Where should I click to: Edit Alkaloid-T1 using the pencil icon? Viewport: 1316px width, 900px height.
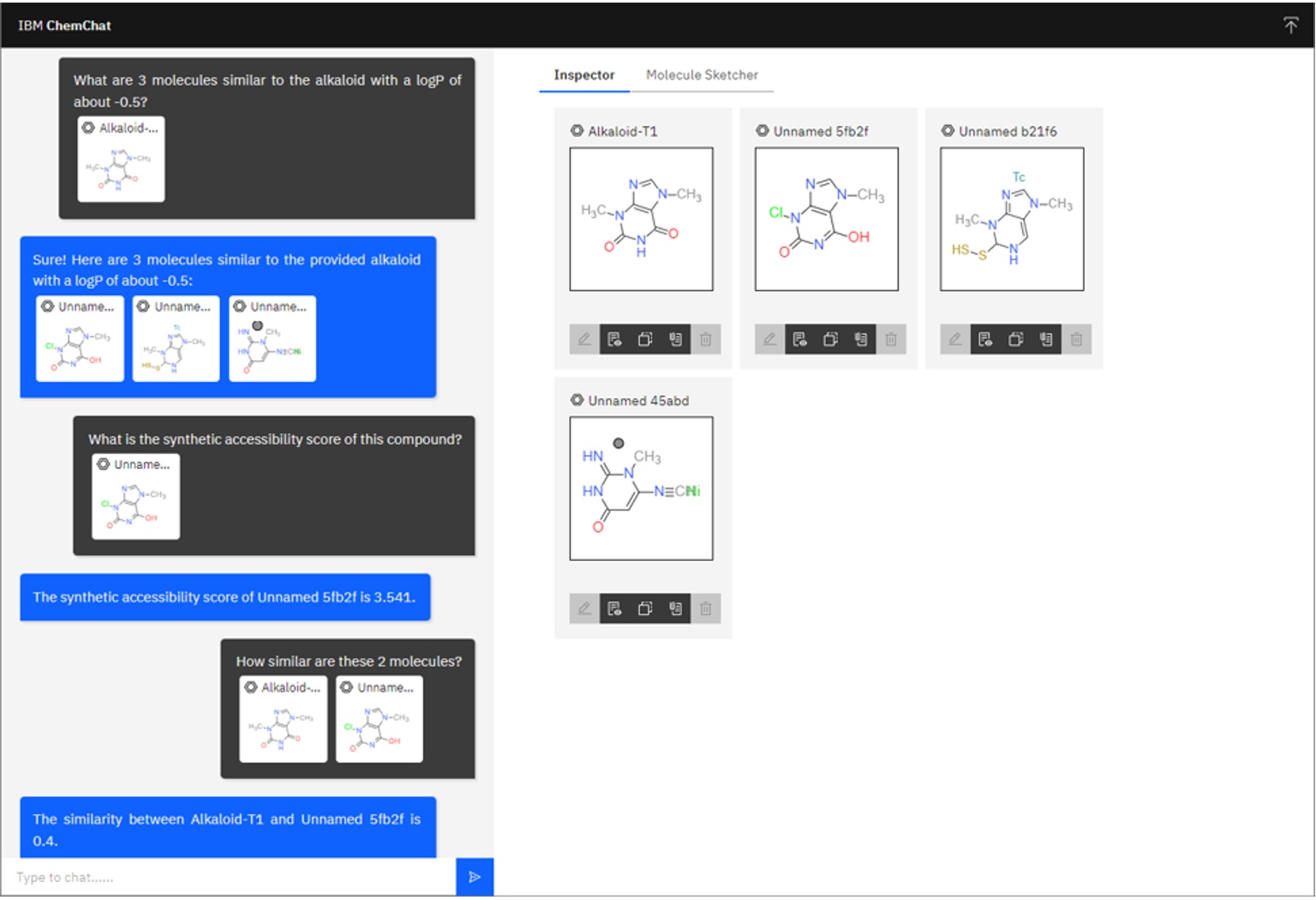585,339
